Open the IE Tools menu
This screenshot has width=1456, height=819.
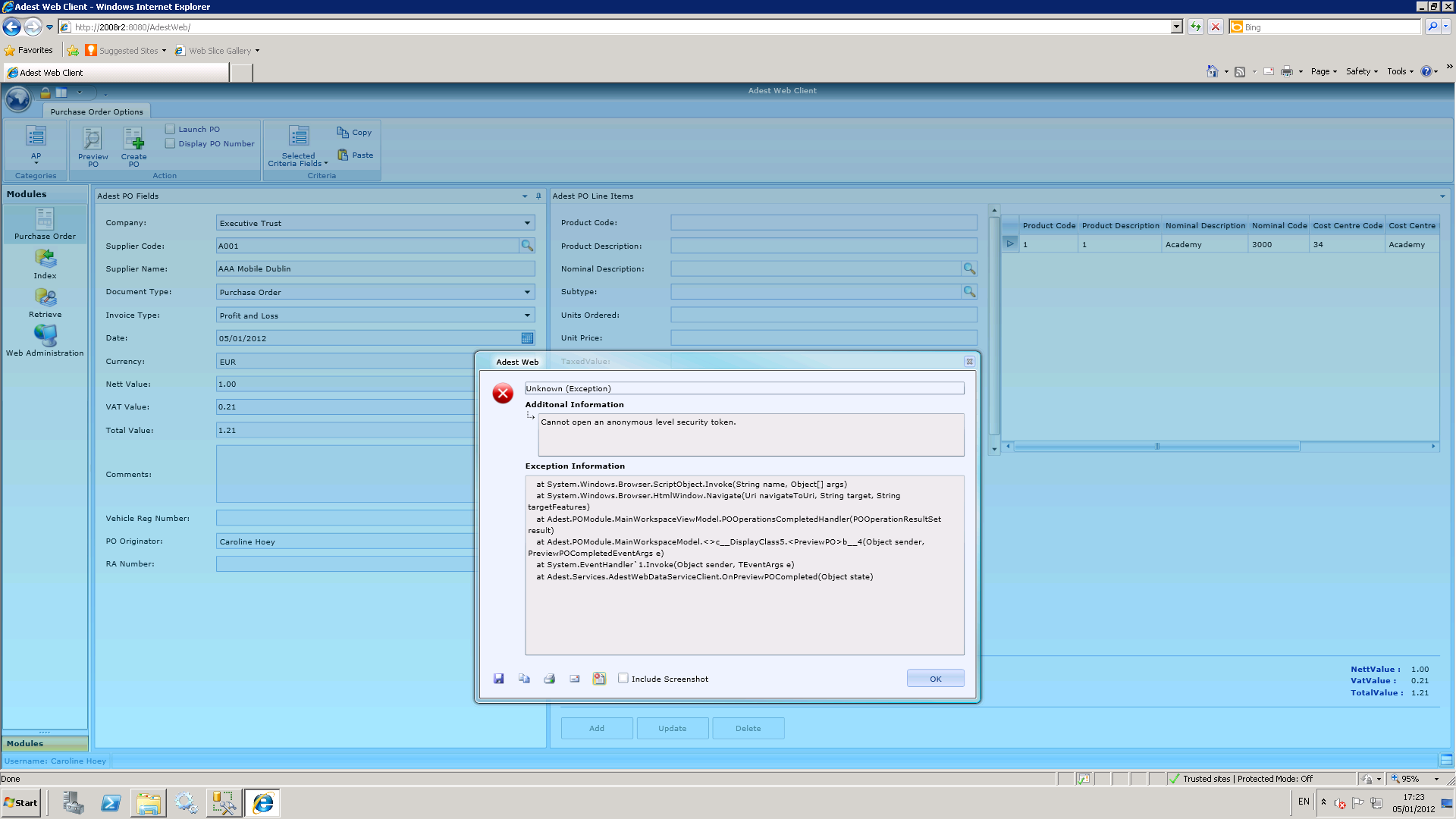coord(1400,71)
